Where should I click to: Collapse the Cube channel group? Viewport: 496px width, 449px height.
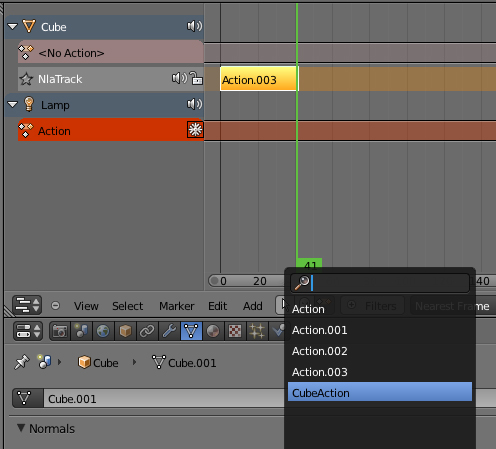pos(12,26)
